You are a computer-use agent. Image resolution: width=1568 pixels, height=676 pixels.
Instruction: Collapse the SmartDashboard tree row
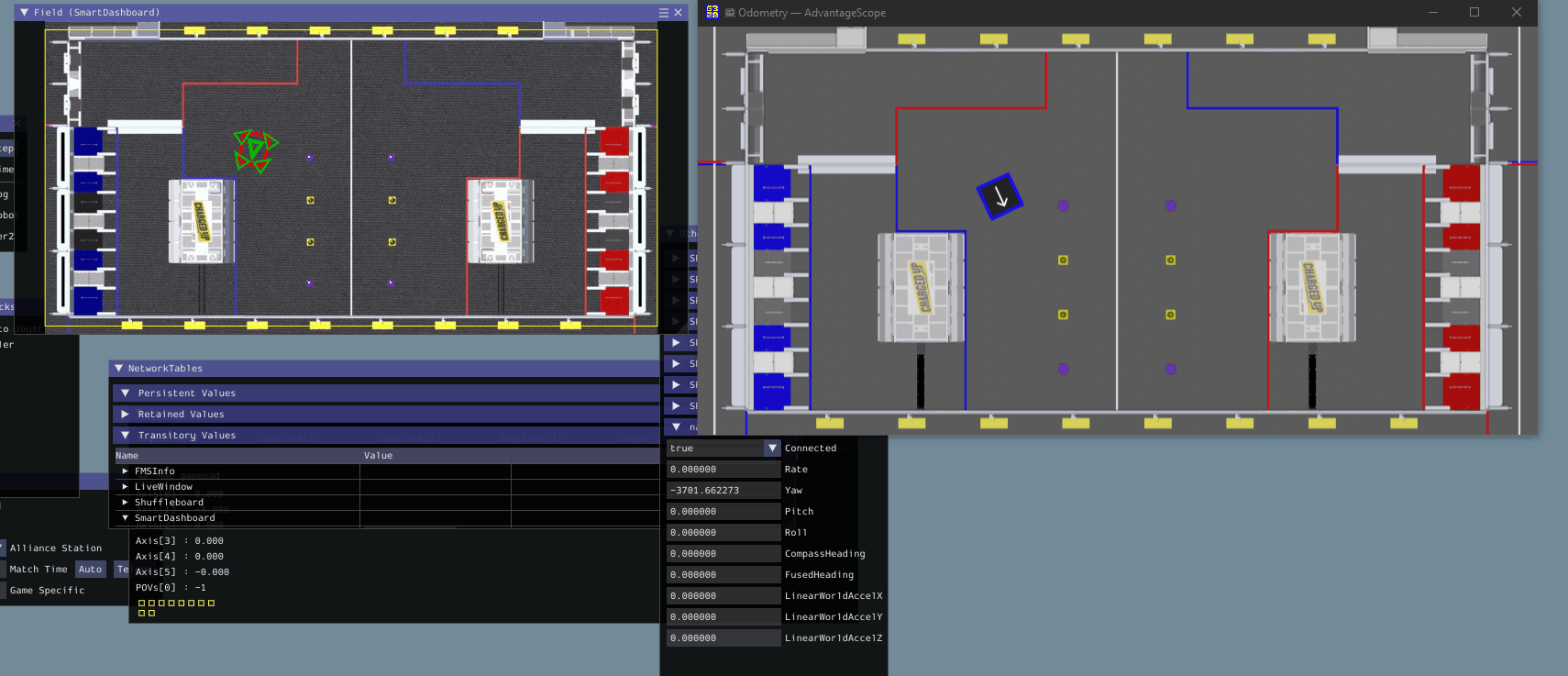[126, 517]
